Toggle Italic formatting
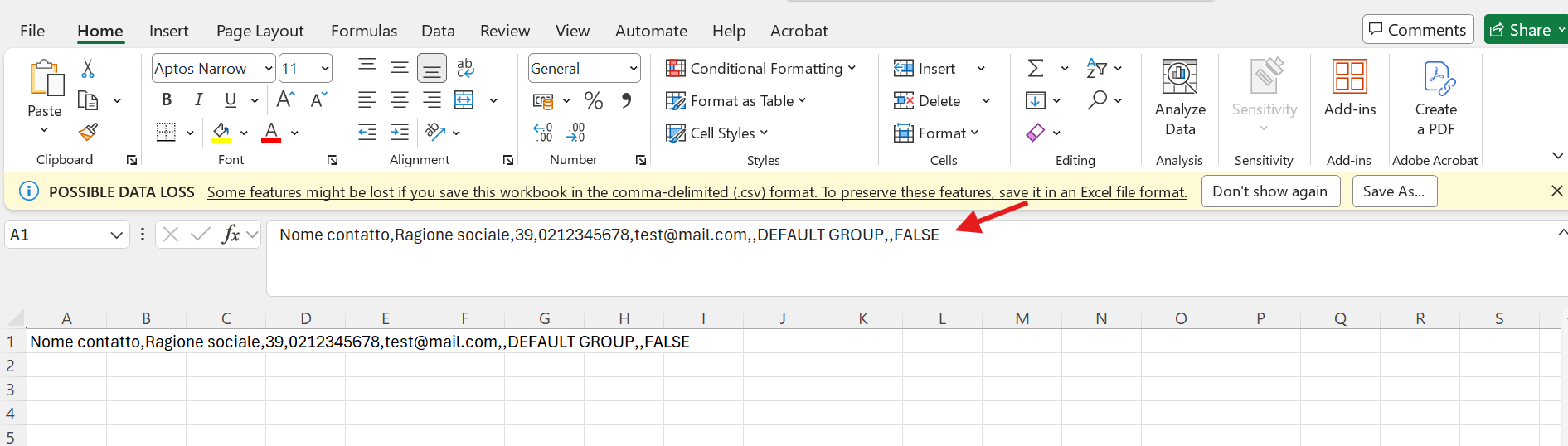 tap(198, 100)
